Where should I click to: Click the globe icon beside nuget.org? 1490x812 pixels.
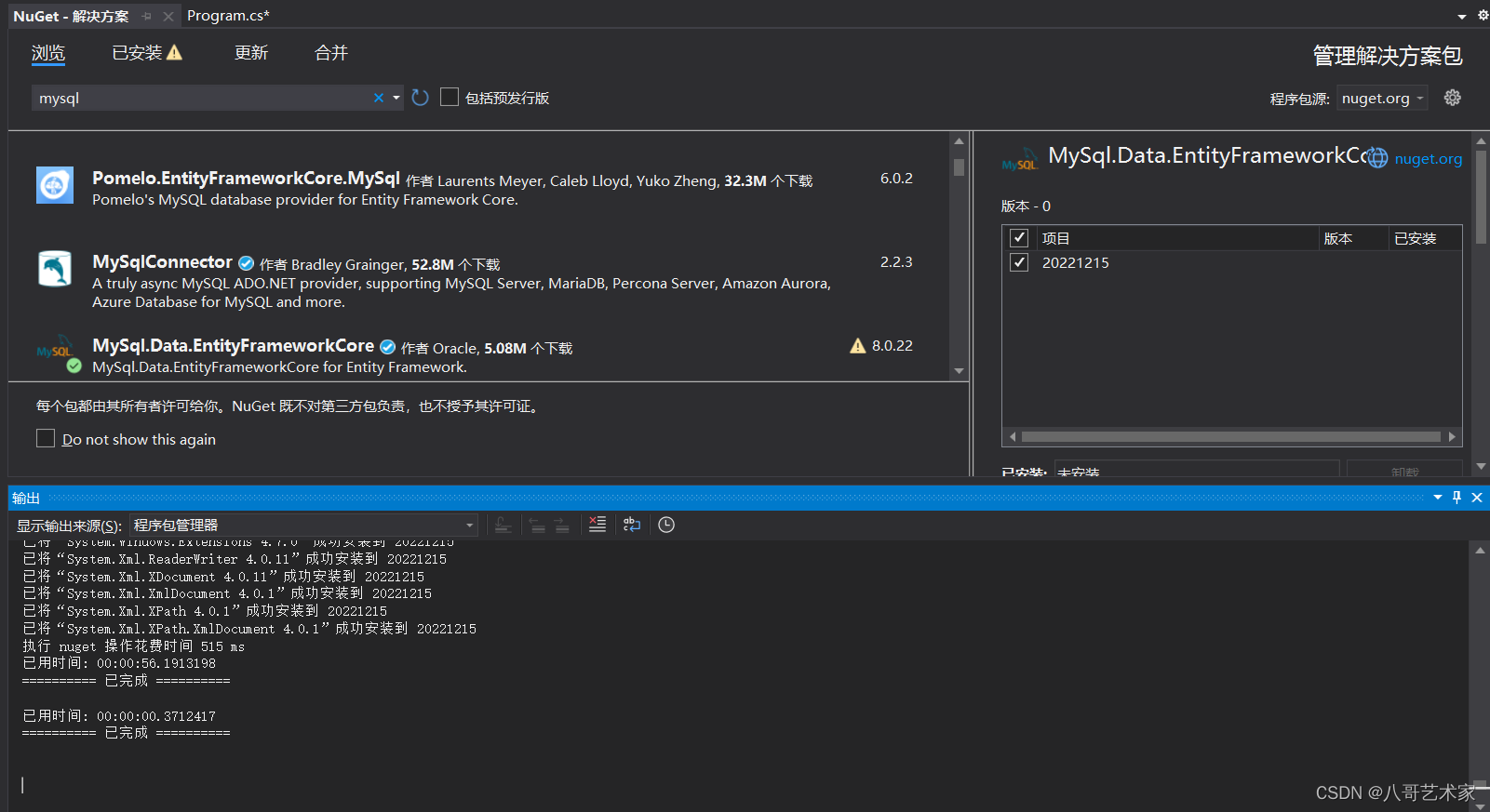[1377, 158]
